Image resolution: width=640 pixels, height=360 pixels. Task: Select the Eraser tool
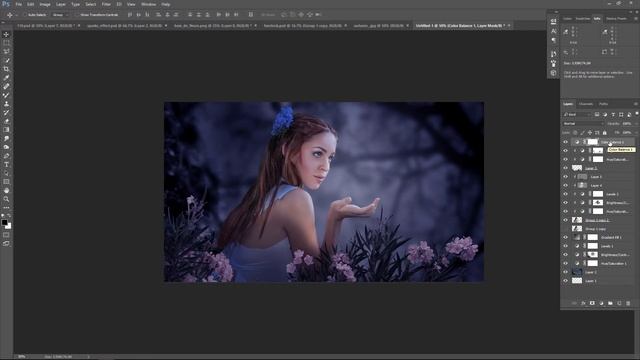pyautogui.click(x=6, y=121)
